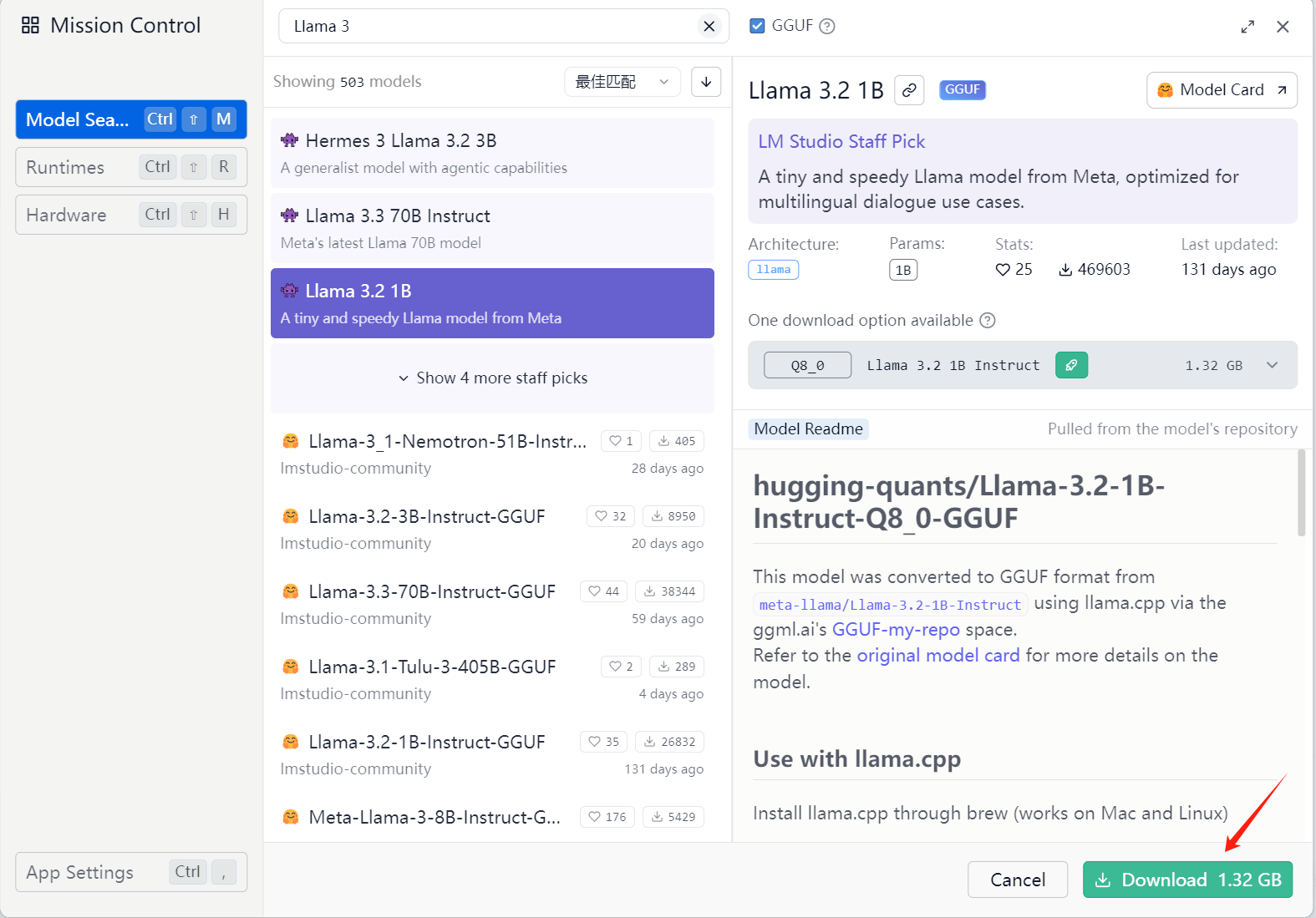The width and height of the screenshot is (1316, 918).
Task: Select Llama-3.3-70B-Instruct-GGUF from results
Action: (x=492, y=604)
